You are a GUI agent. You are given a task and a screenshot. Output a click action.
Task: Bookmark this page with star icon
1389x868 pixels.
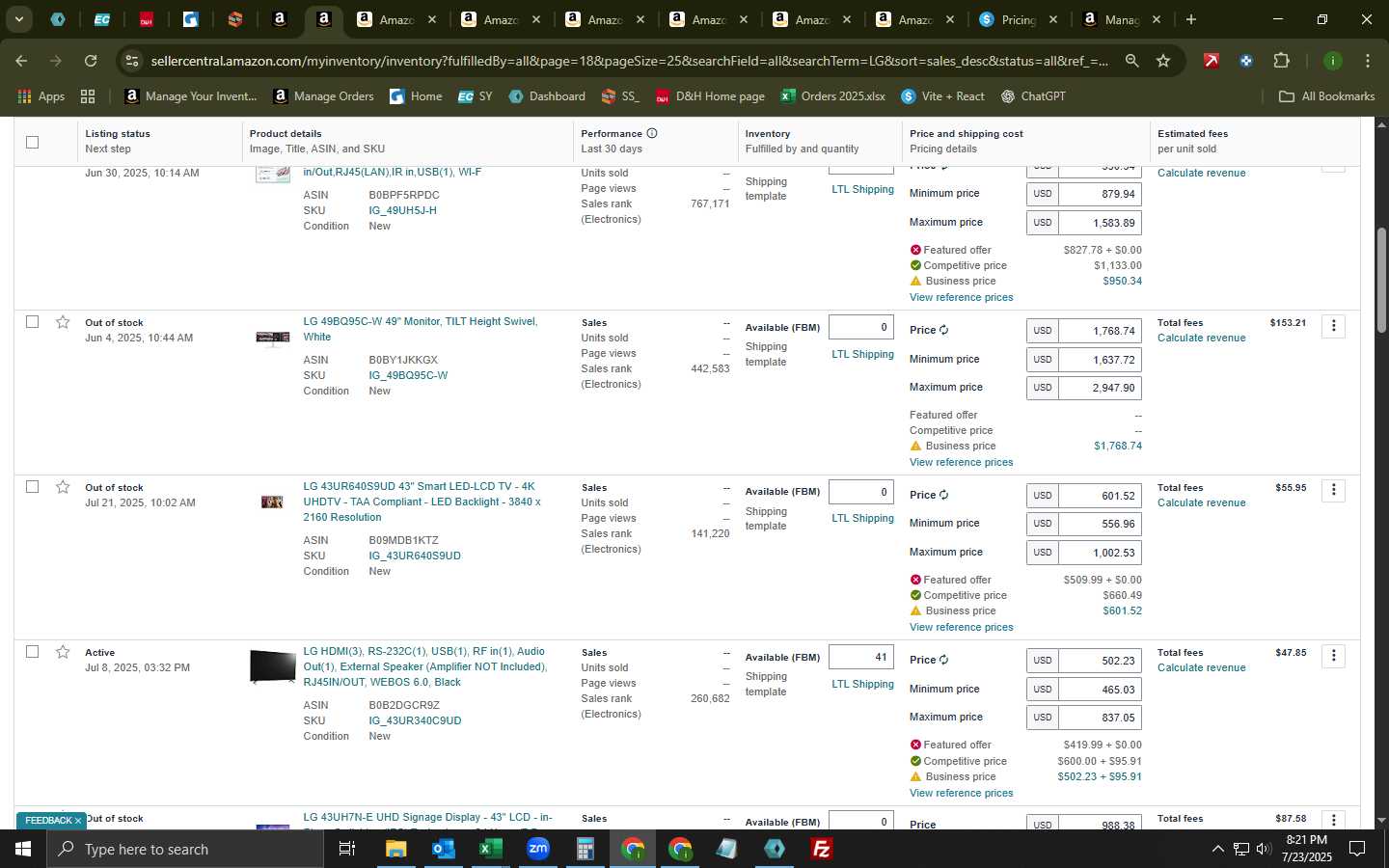pyautogui.click(x=1163, y=61)
